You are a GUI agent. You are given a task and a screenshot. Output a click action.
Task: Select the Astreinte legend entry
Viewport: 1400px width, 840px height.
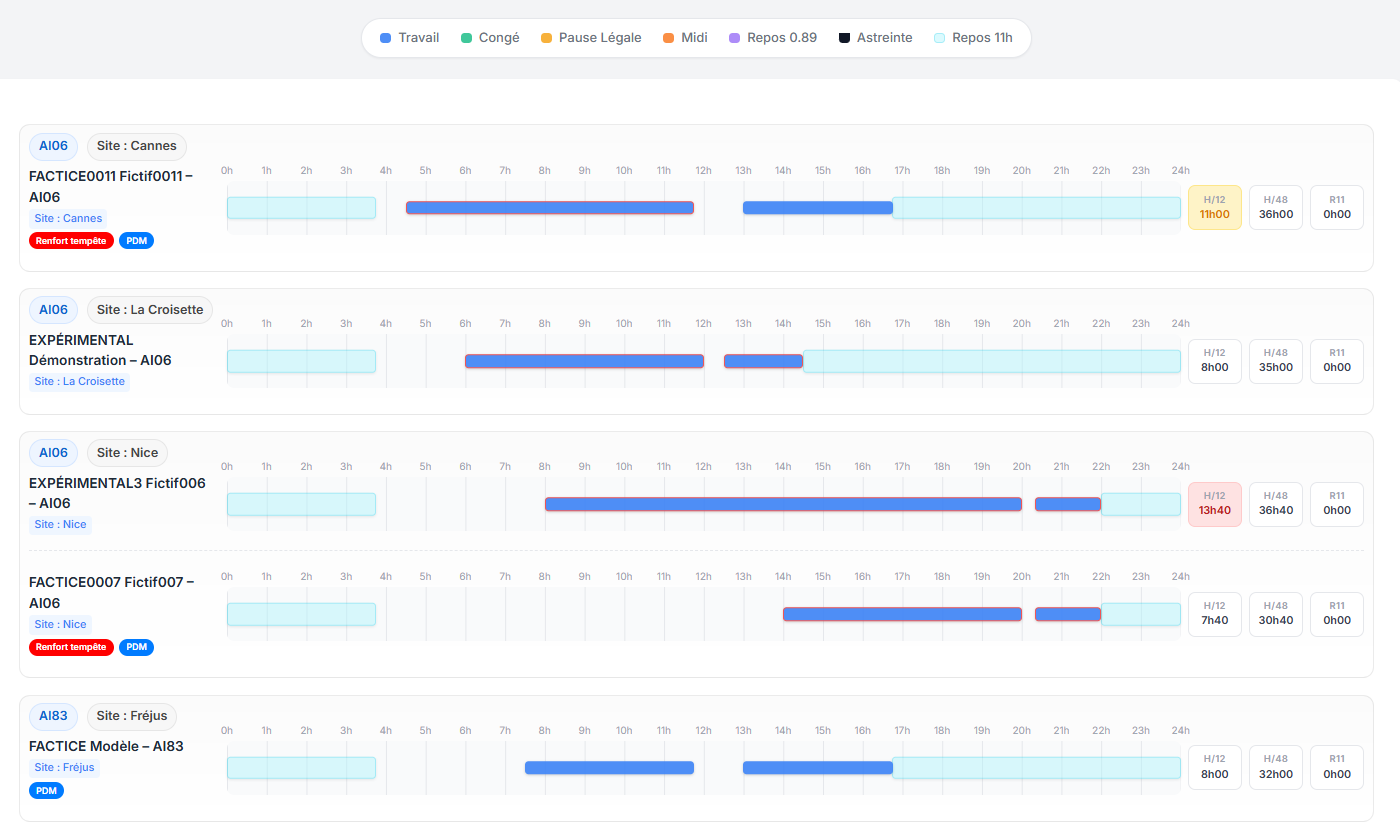(875, 38)
